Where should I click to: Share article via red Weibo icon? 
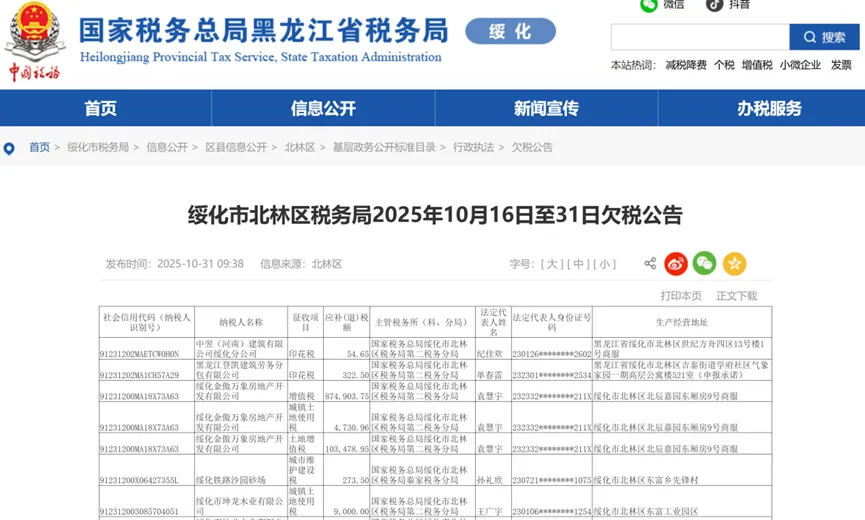676,264
